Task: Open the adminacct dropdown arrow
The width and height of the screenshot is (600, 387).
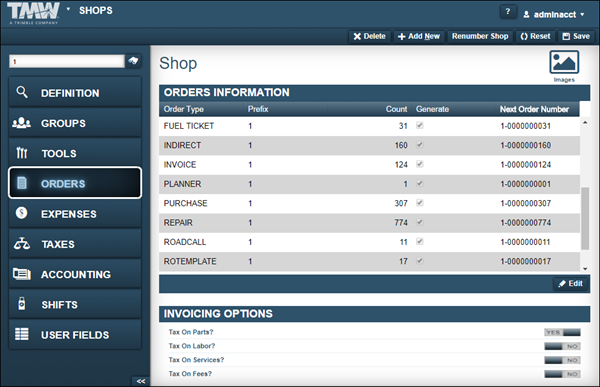Action: [x=582, y=15]
